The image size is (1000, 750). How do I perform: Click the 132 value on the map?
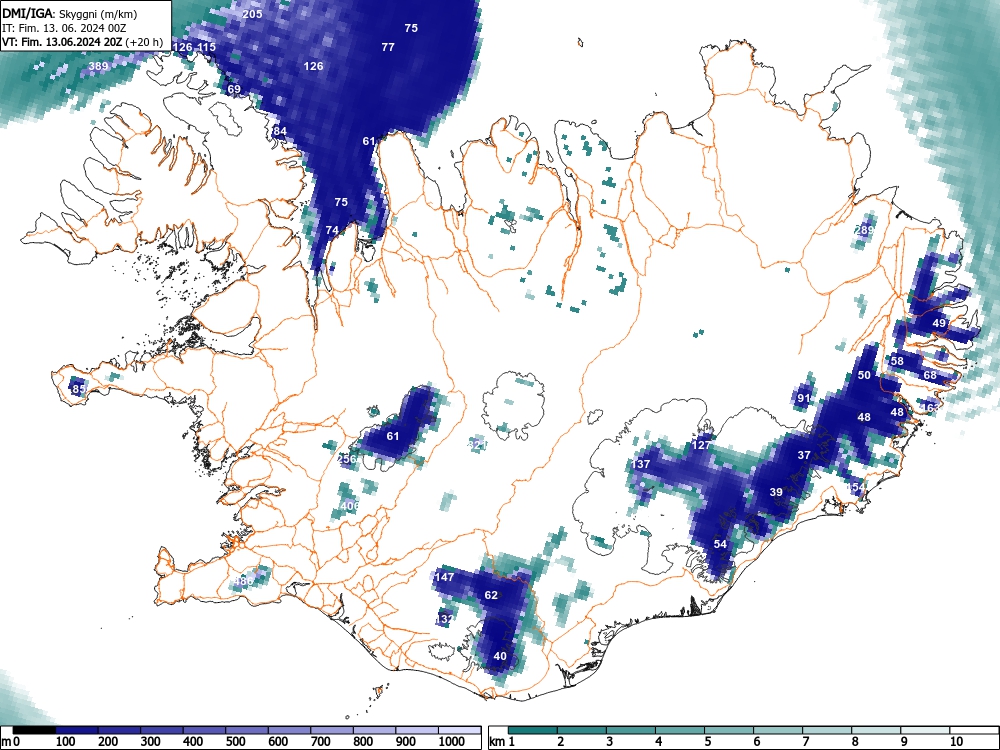click(445, 619)
